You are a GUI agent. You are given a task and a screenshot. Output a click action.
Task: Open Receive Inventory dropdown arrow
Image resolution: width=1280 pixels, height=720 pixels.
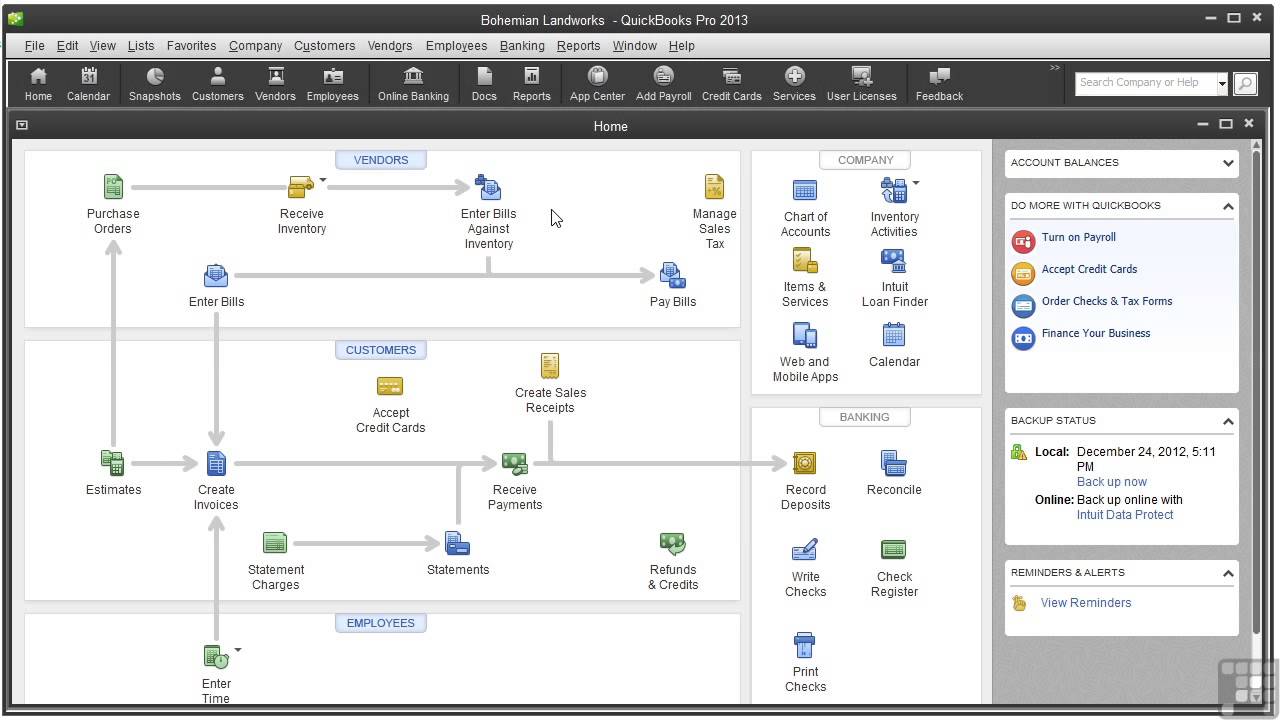pyautogui.click(x=323, y=180)
